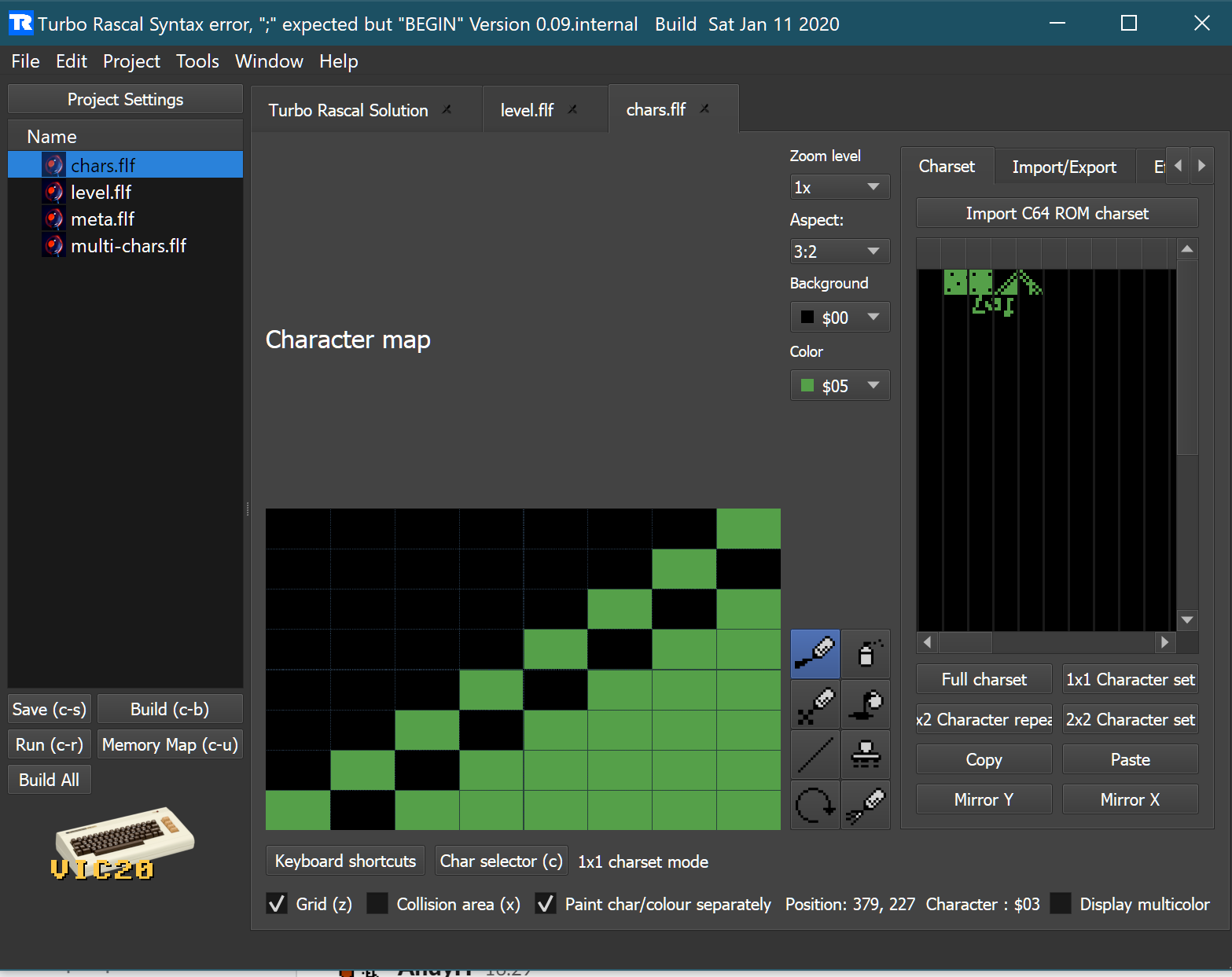
Task: Open the Window menu
Action: (x=269, y=61)
